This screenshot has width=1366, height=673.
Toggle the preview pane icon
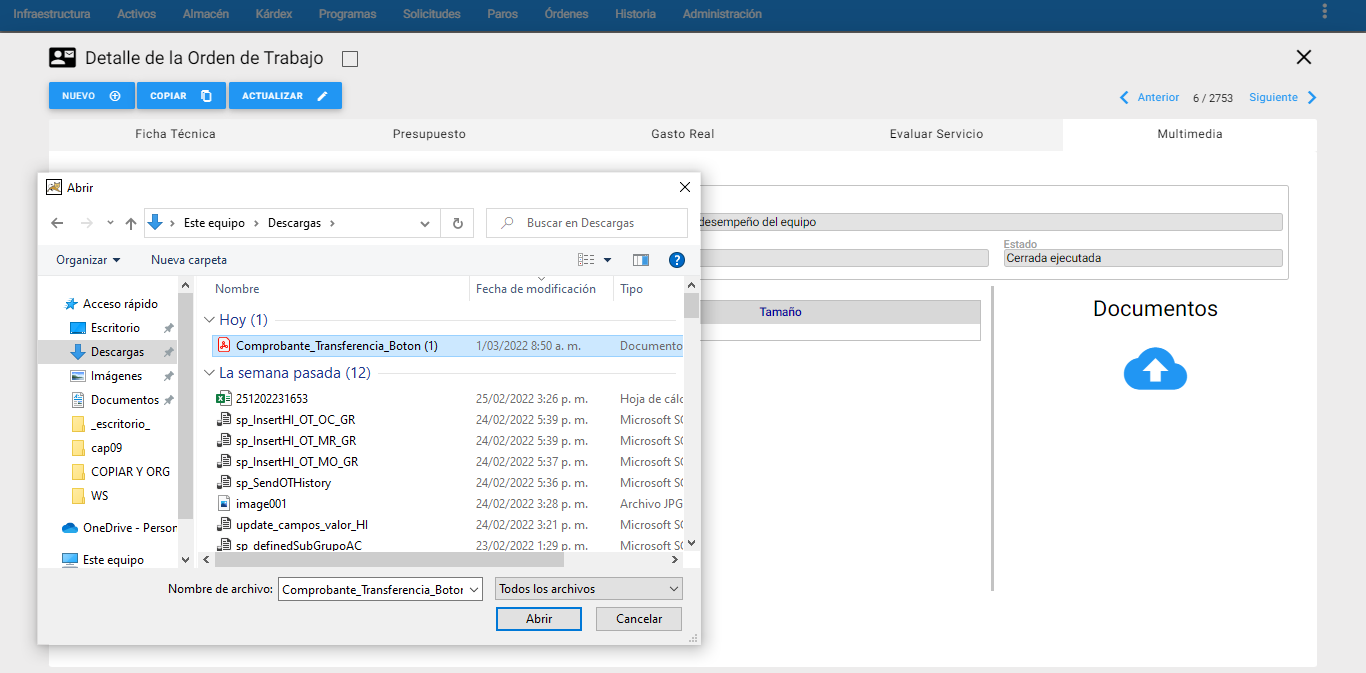coord(641,260)
